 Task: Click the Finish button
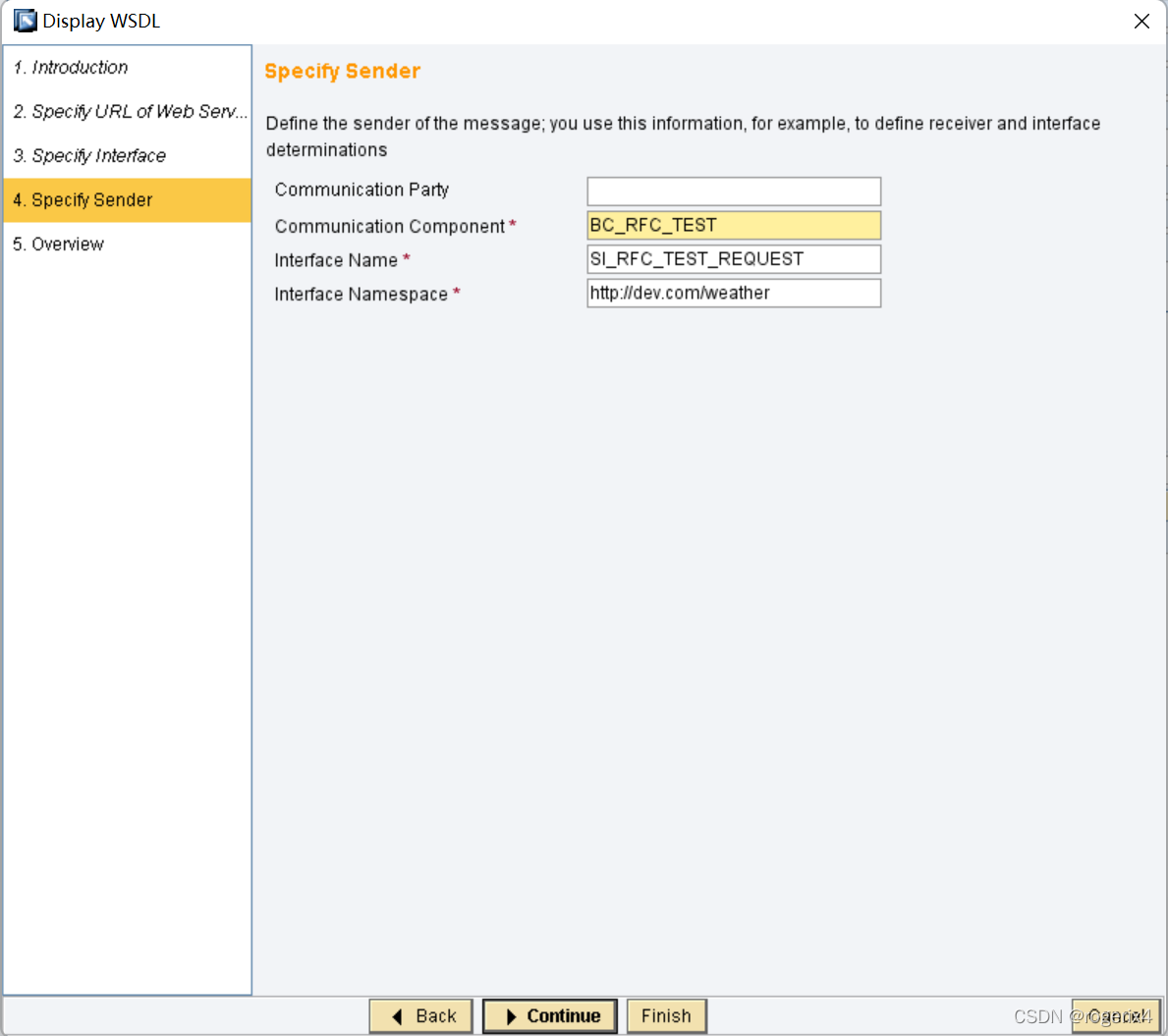(666, 1016)
